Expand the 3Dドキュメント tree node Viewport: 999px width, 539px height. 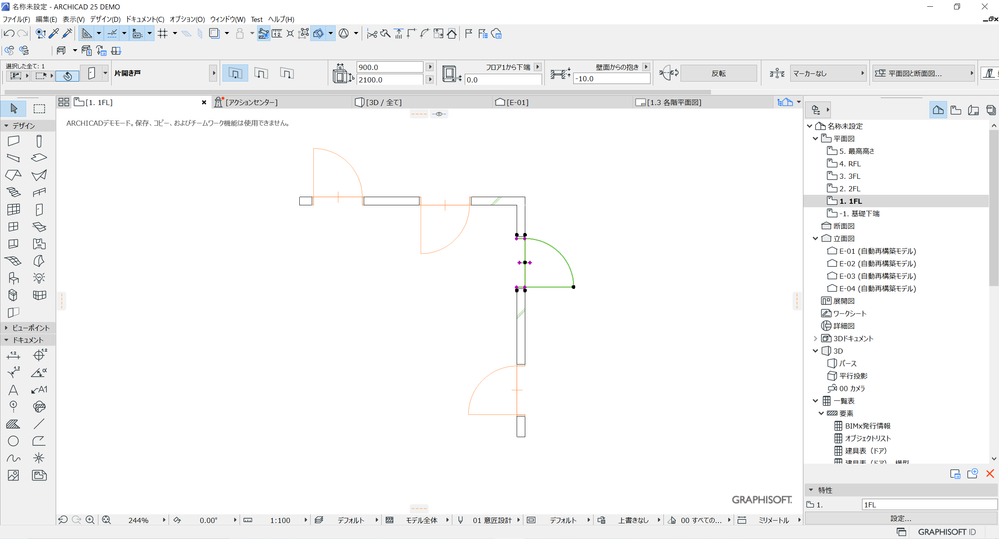816,338
